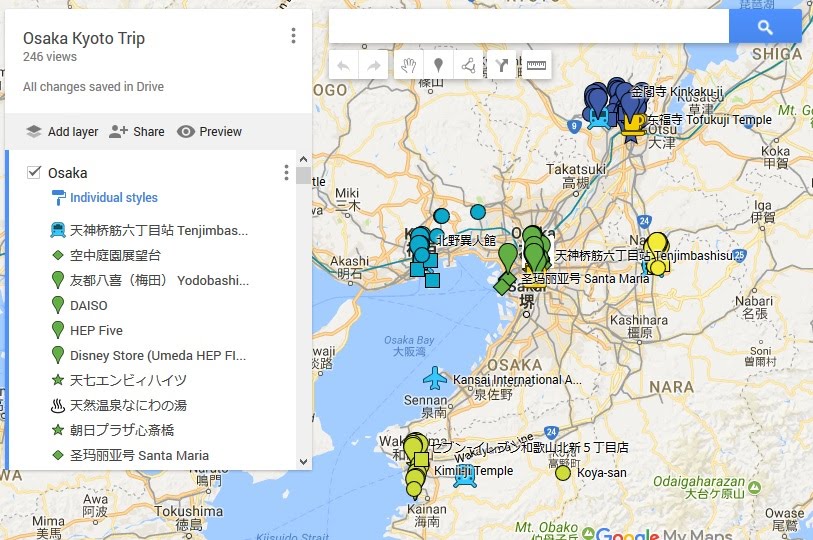Click the Osaka Kyoto Trip title
The image size is (813, 540).
[84, 38]
